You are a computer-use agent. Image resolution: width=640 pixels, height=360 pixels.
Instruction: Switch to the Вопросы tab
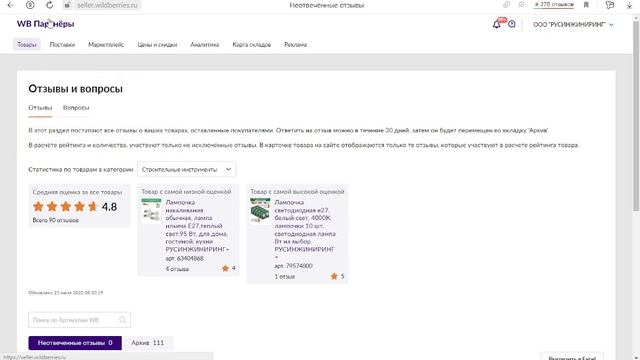(76, 108)
